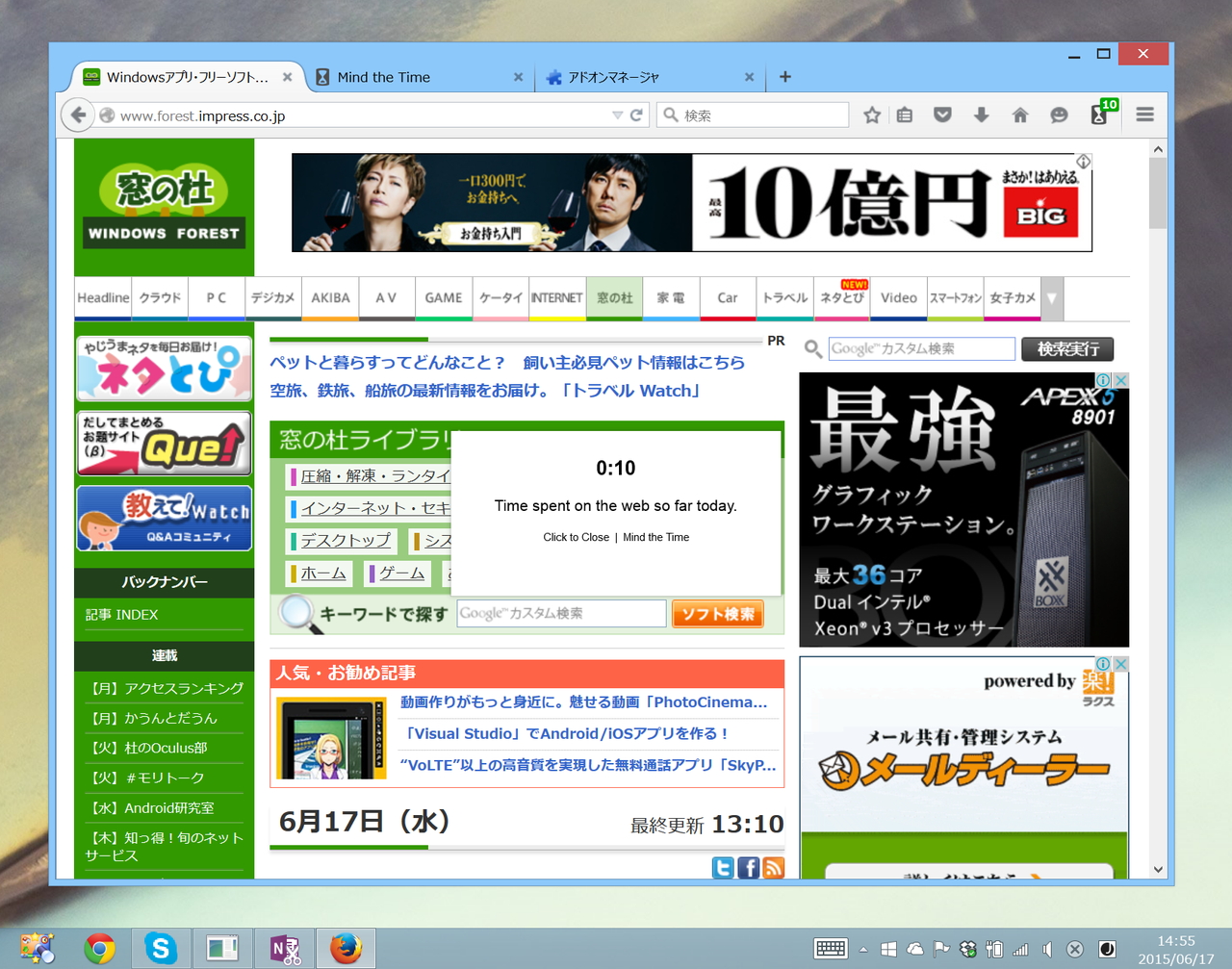Open OneNote clipping tool in taskbar

pos(284,949)
